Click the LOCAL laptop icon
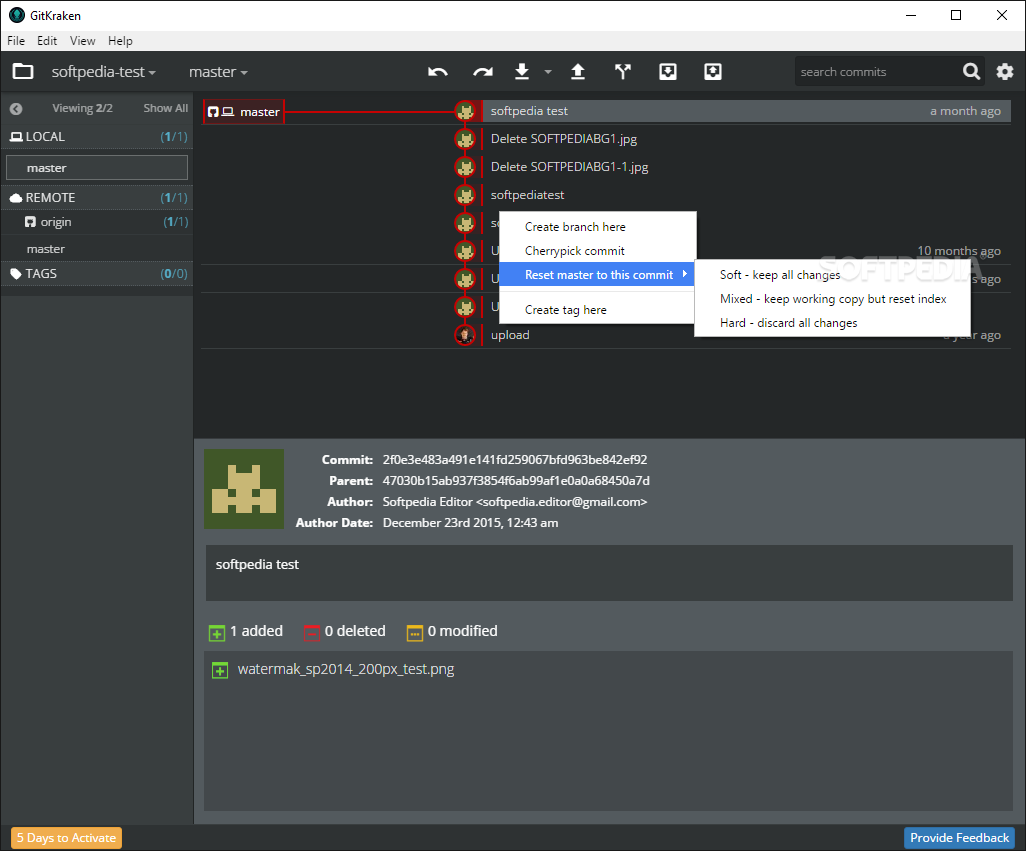The width and height of the screenshot is (1026, 851). tap(16, 137)
